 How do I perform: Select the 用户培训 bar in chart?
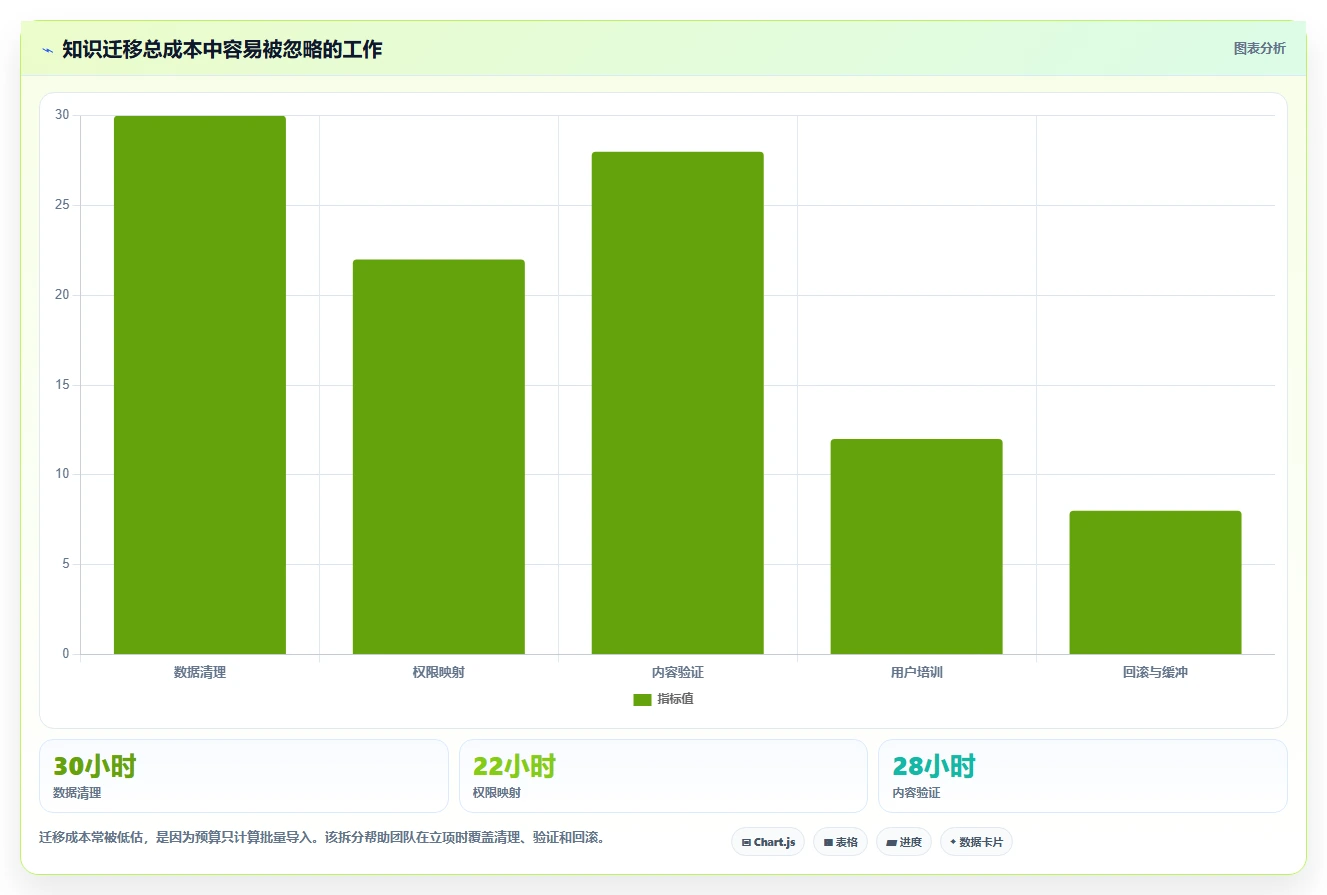(916, 546)
